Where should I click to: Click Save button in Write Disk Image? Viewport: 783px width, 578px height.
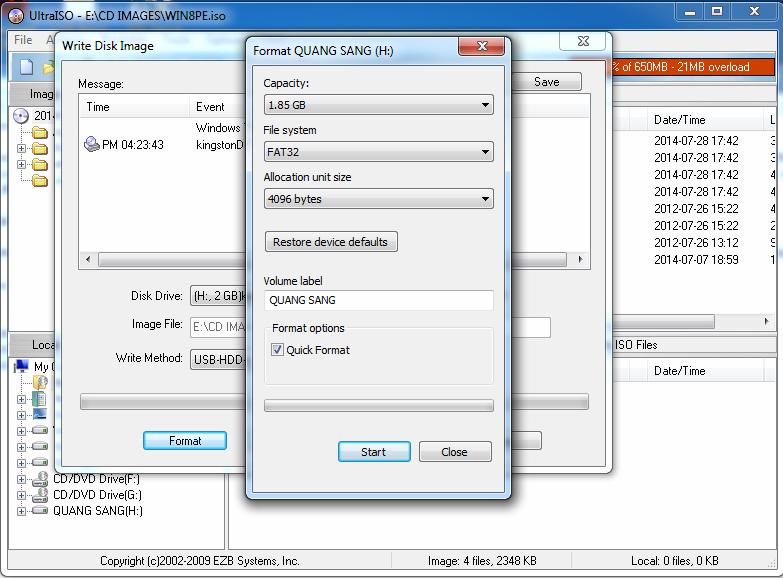click(x=547, y=82)
